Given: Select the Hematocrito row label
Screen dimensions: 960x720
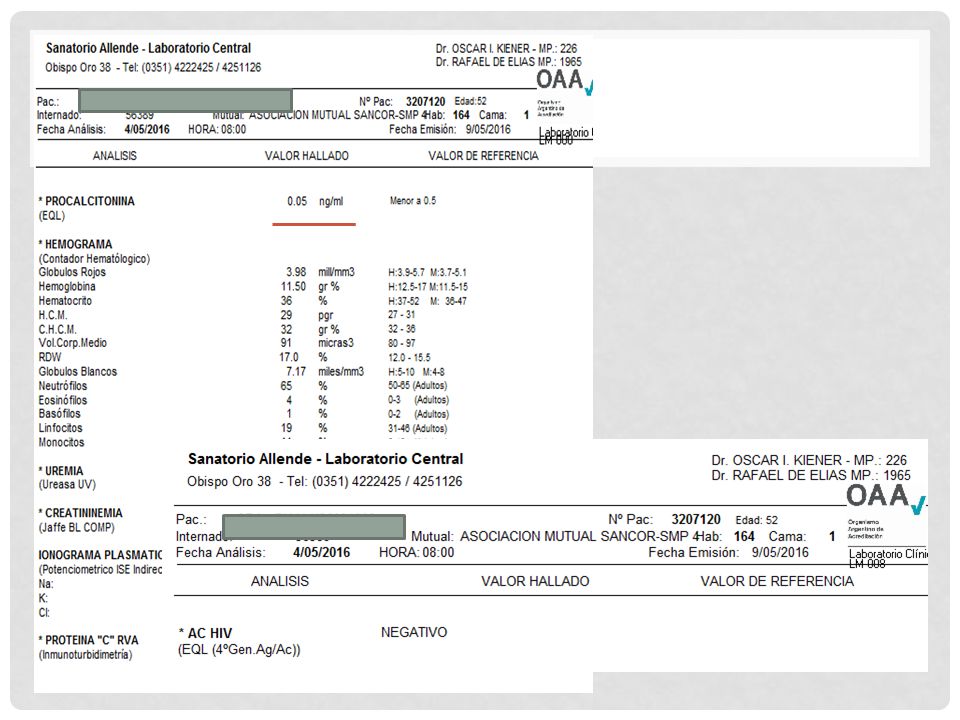Looking at the screenshot, I should (x=66, y=301).
